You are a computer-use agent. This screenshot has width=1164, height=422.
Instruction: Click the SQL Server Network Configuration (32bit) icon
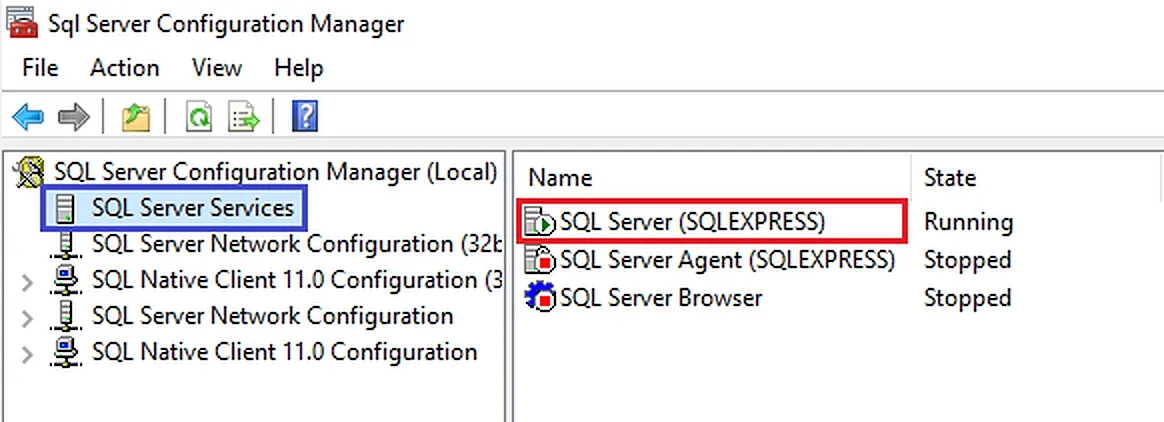pyautogui.click(x=65, y=244)
